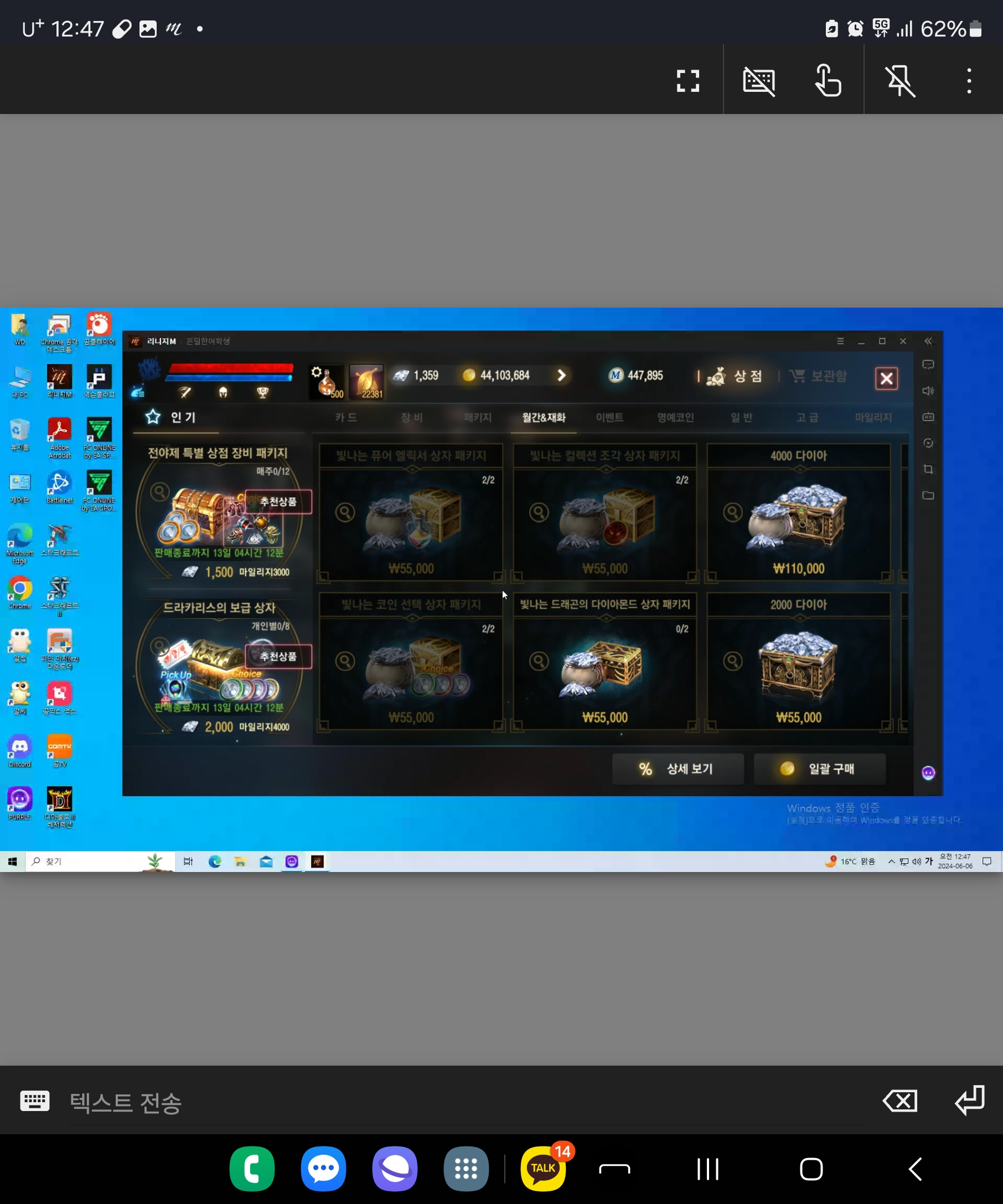Switch to the 명예코인 shop tab
1003x1204 pixels.
click(x=675, y=417)
